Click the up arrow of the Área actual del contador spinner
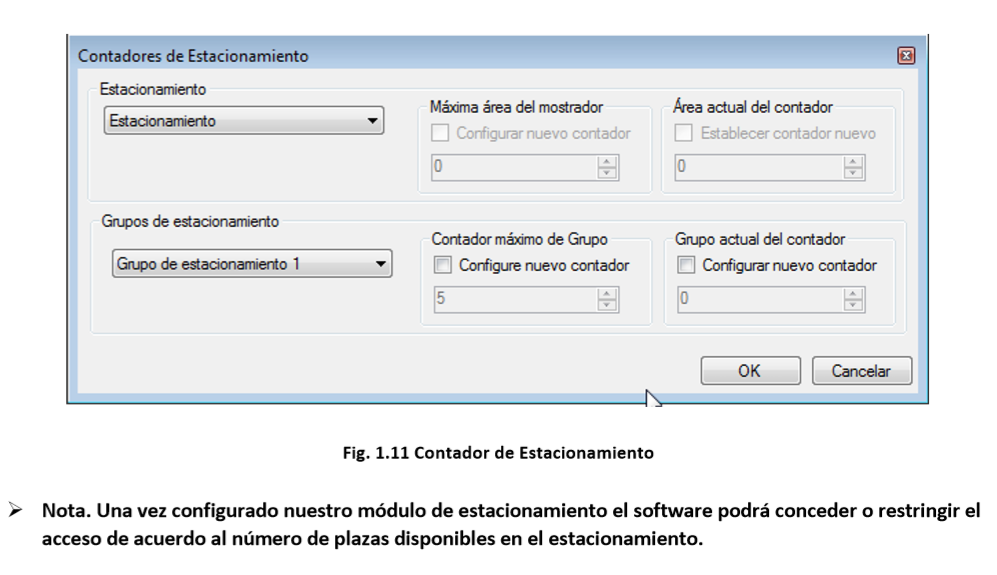 point(853,162)
